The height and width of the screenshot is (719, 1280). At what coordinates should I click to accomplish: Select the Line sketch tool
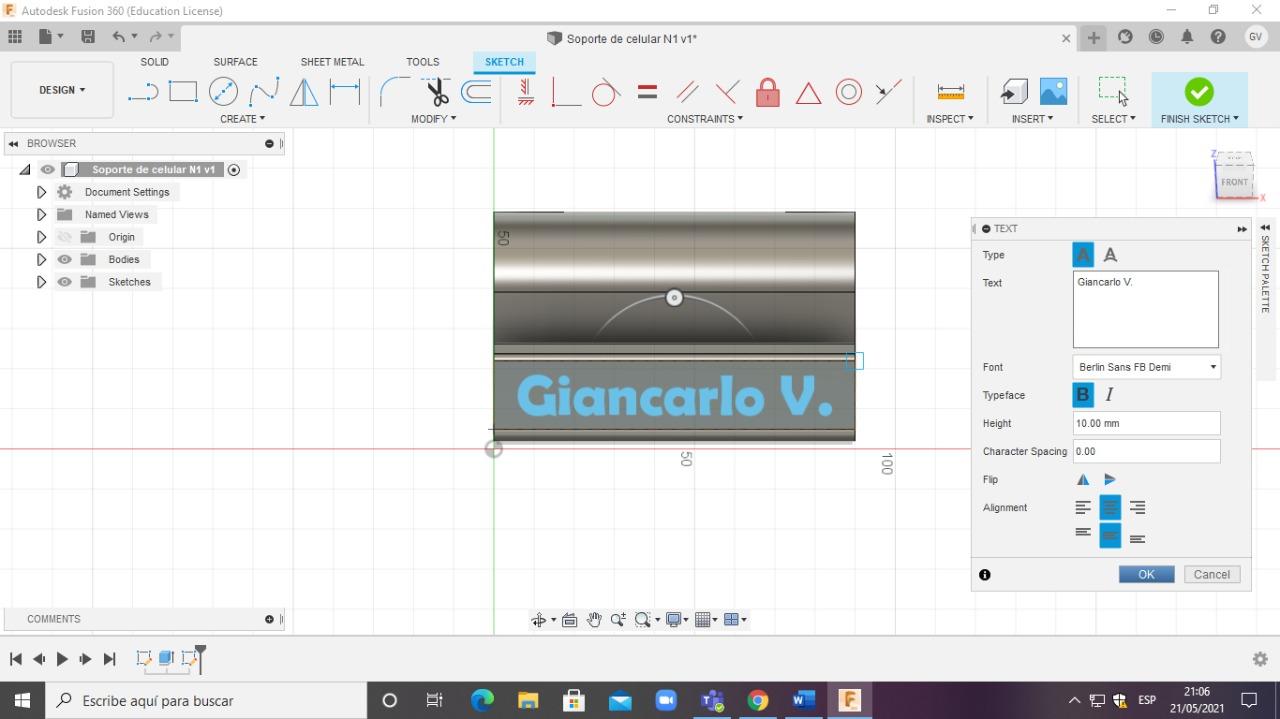pyautogui.click(x=143, y=93)
